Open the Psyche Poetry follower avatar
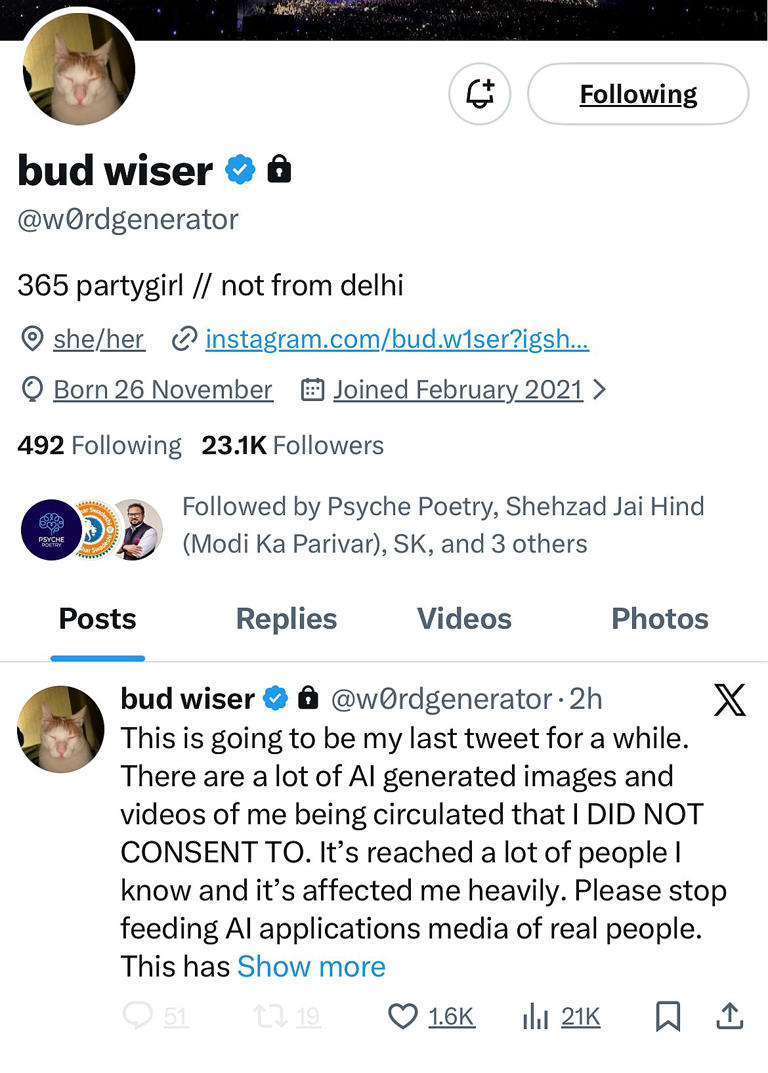The height and width of the screenshot is (1073, 768). click(51, 530)
